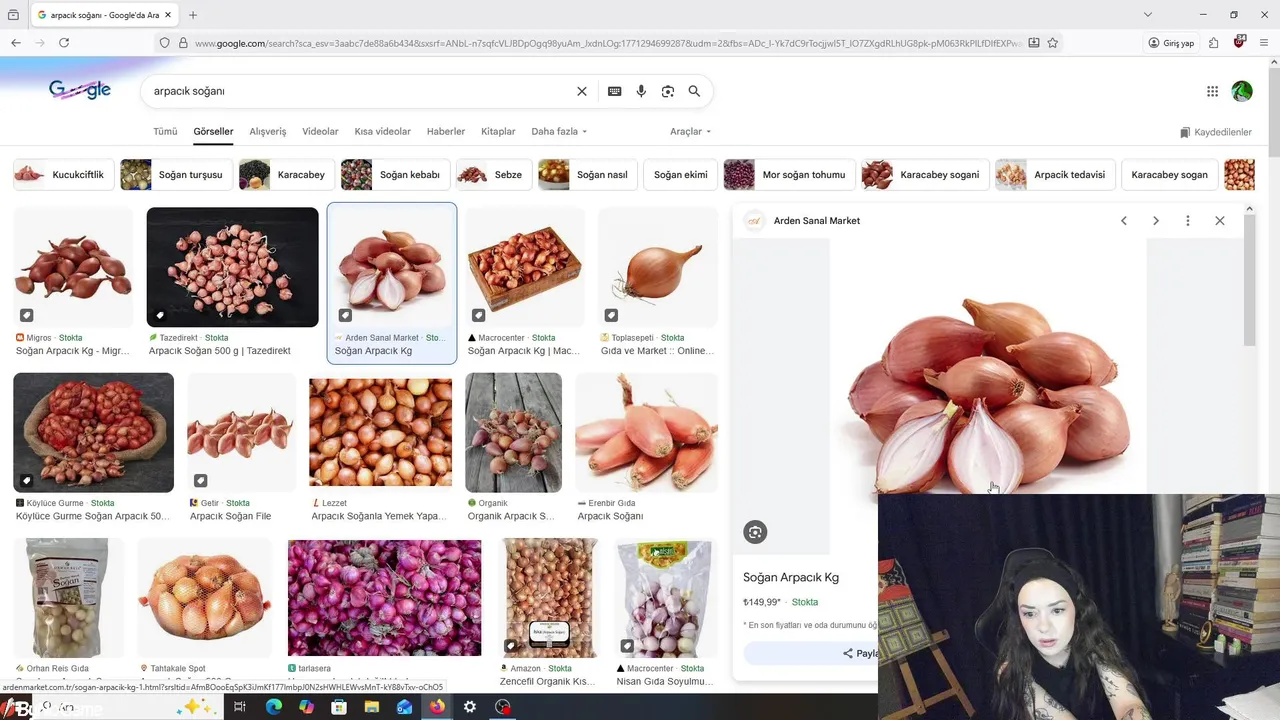Switch to the Videolar tab
Viewport: 1280px width, 720px height.
click(320, 132)
